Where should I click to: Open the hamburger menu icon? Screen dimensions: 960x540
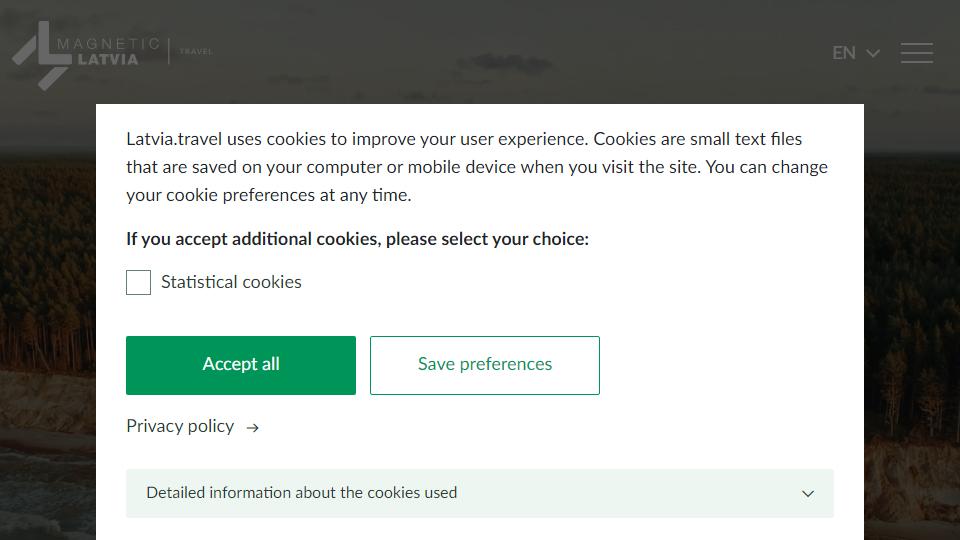click(917, 53)
